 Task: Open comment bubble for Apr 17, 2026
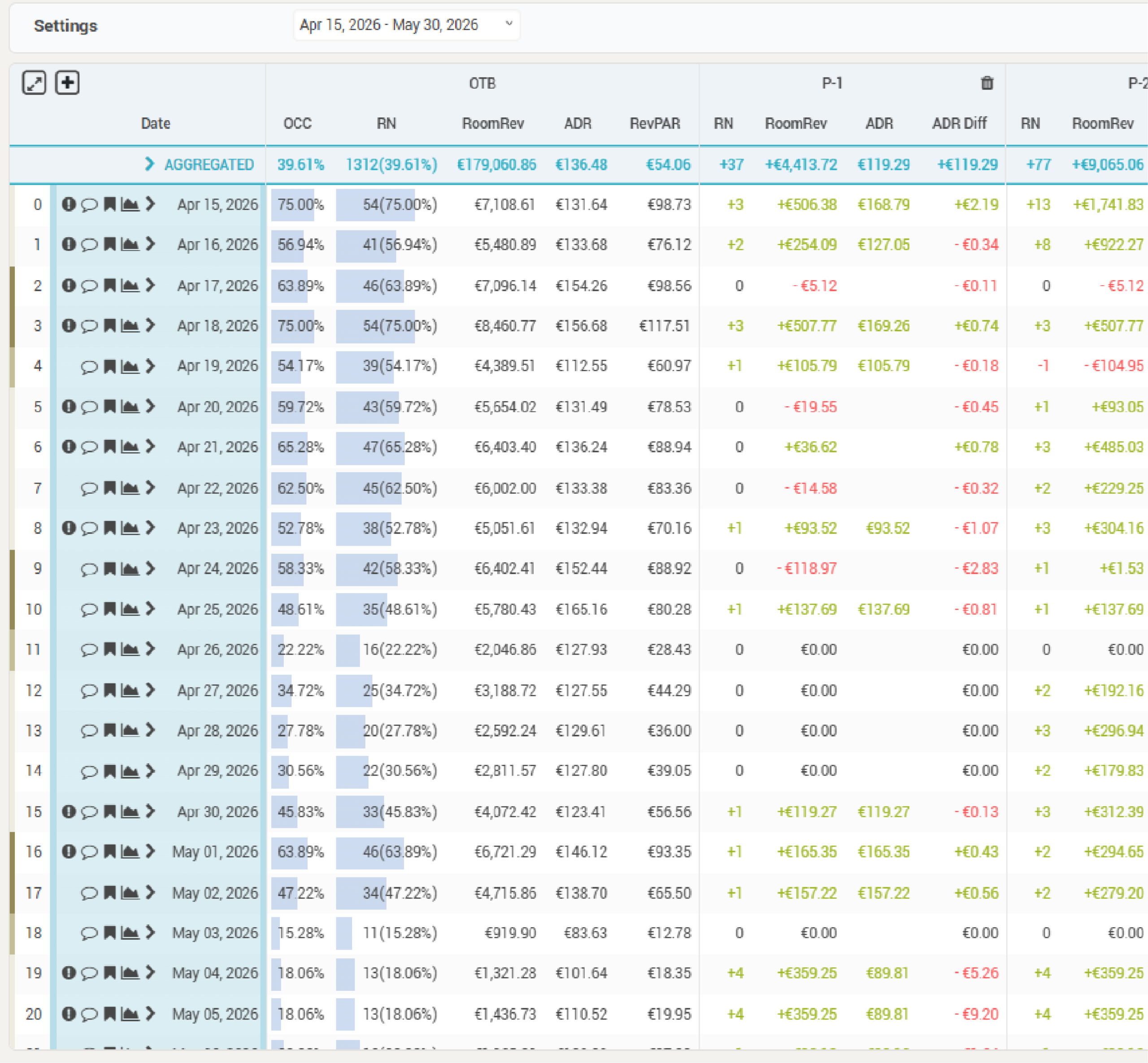(x=89, y=286)
